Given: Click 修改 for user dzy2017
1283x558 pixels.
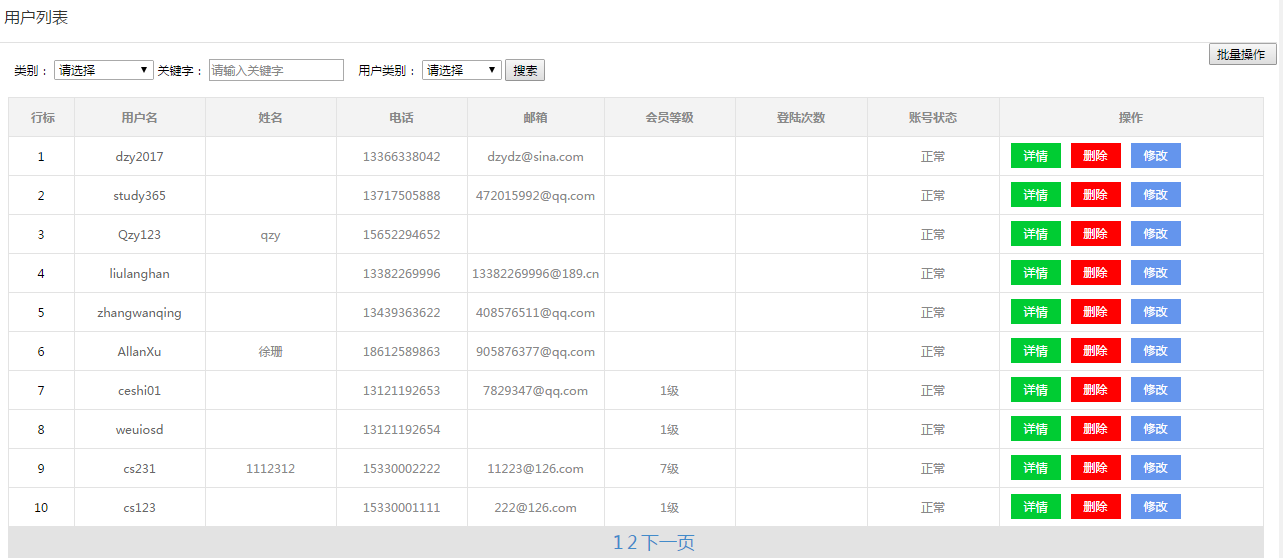Looking at the screenshot, I should click(1156, 156).
